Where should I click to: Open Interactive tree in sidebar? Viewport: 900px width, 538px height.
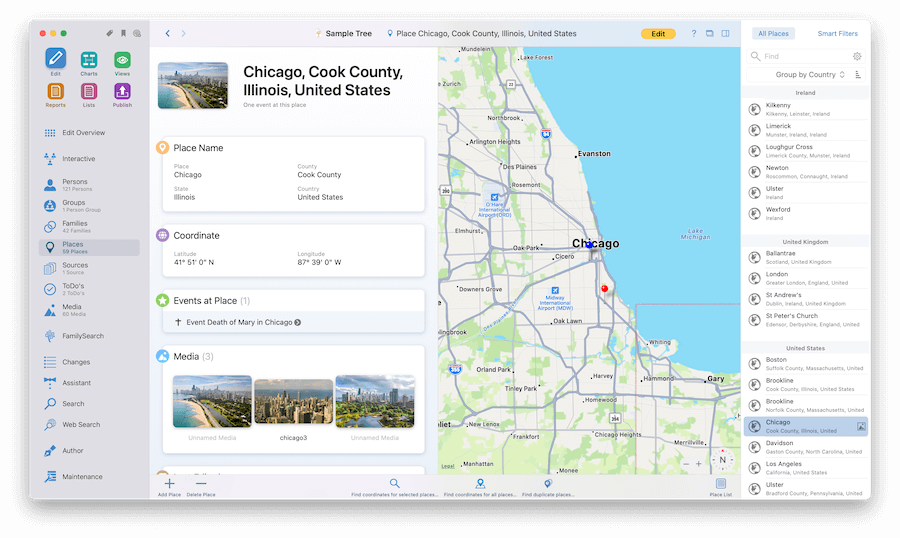click(89, 158)
